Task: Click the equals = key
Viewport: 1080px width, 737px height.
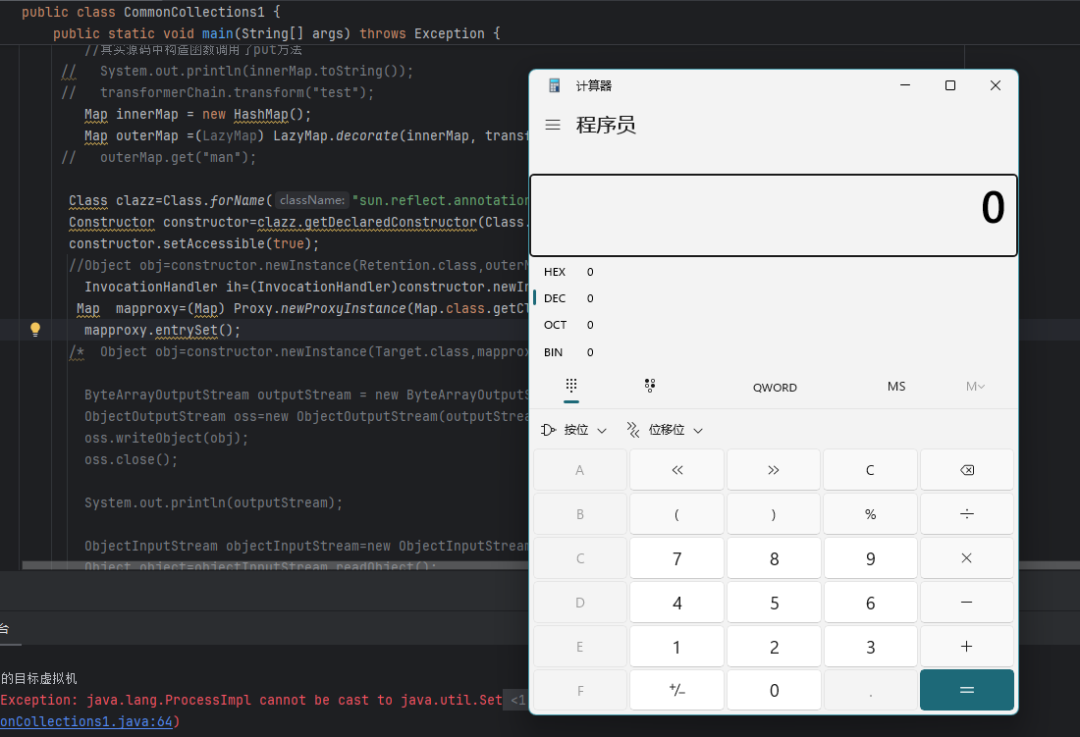Action: pos(966,689)
